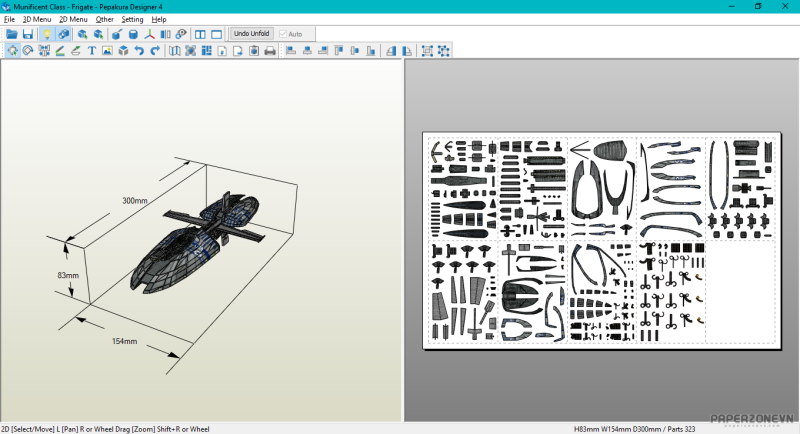Click the Undo arrow icon
This screenshot has height=434, width=800.
139,51
